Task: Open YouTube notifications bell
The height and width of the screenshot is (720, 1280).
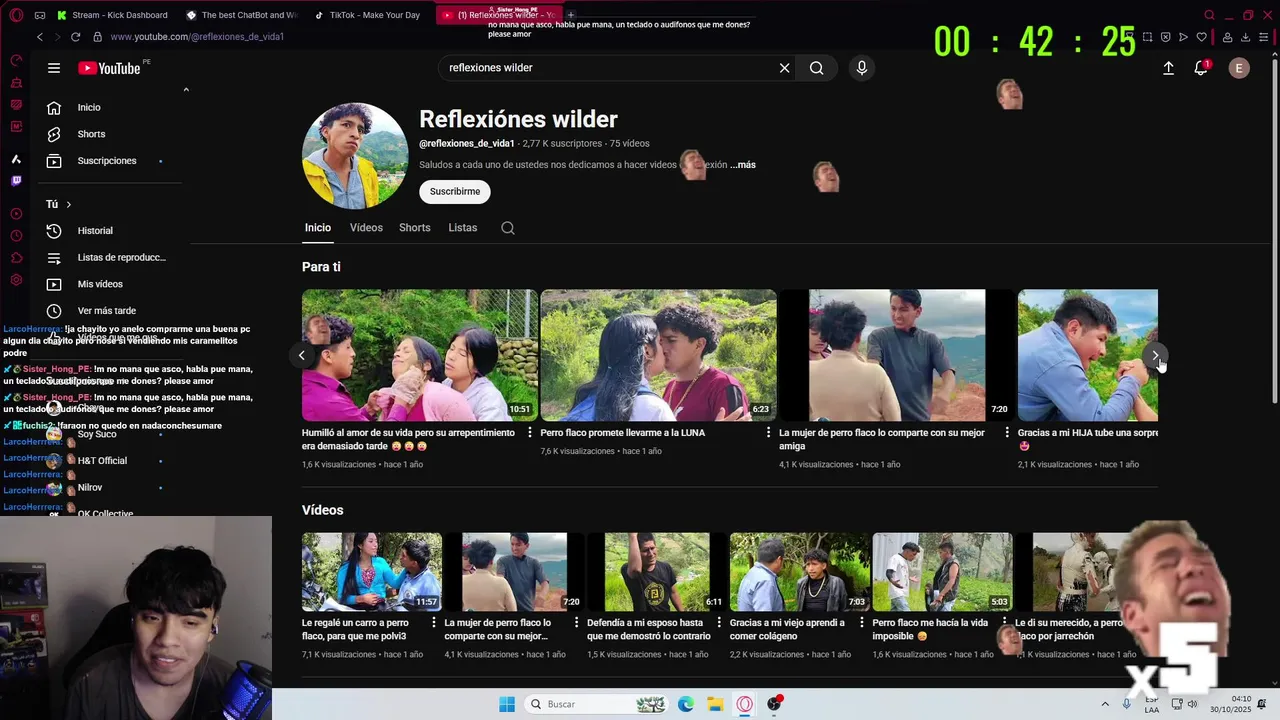Action: click(x=1201, y=68)
